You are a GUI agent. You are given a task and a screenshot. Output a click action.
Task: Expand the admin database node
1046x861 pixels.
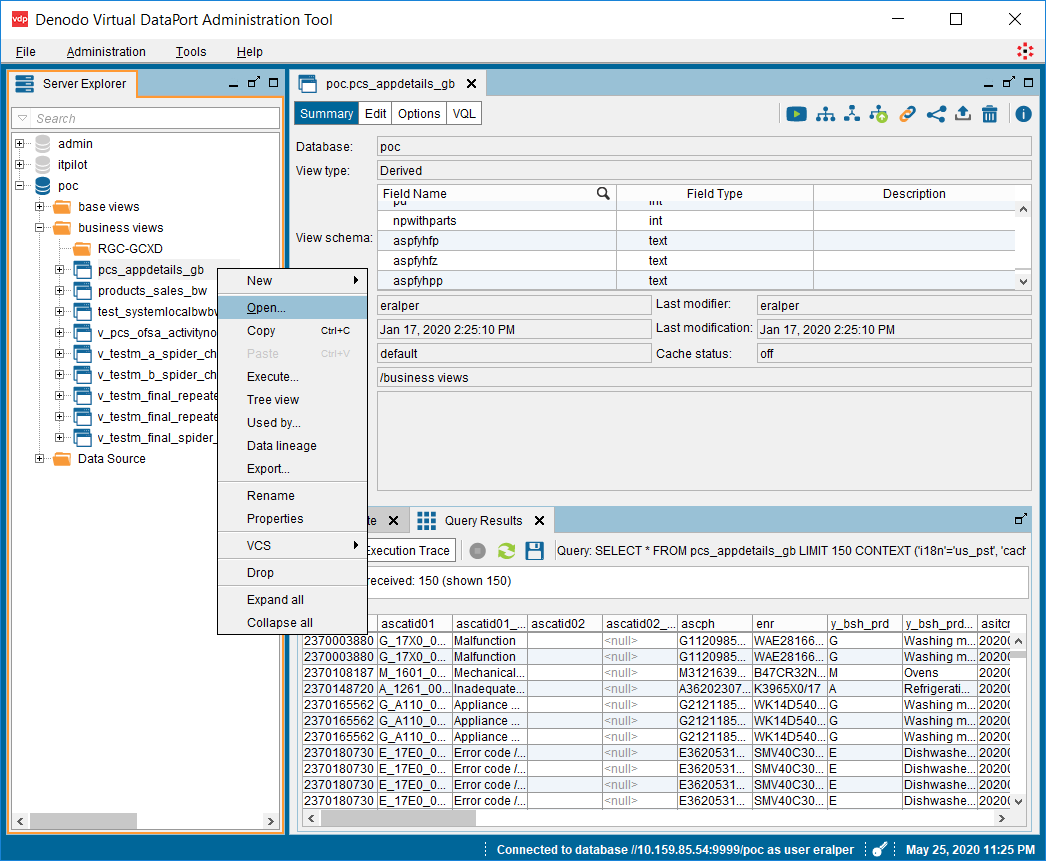point(19,143)
